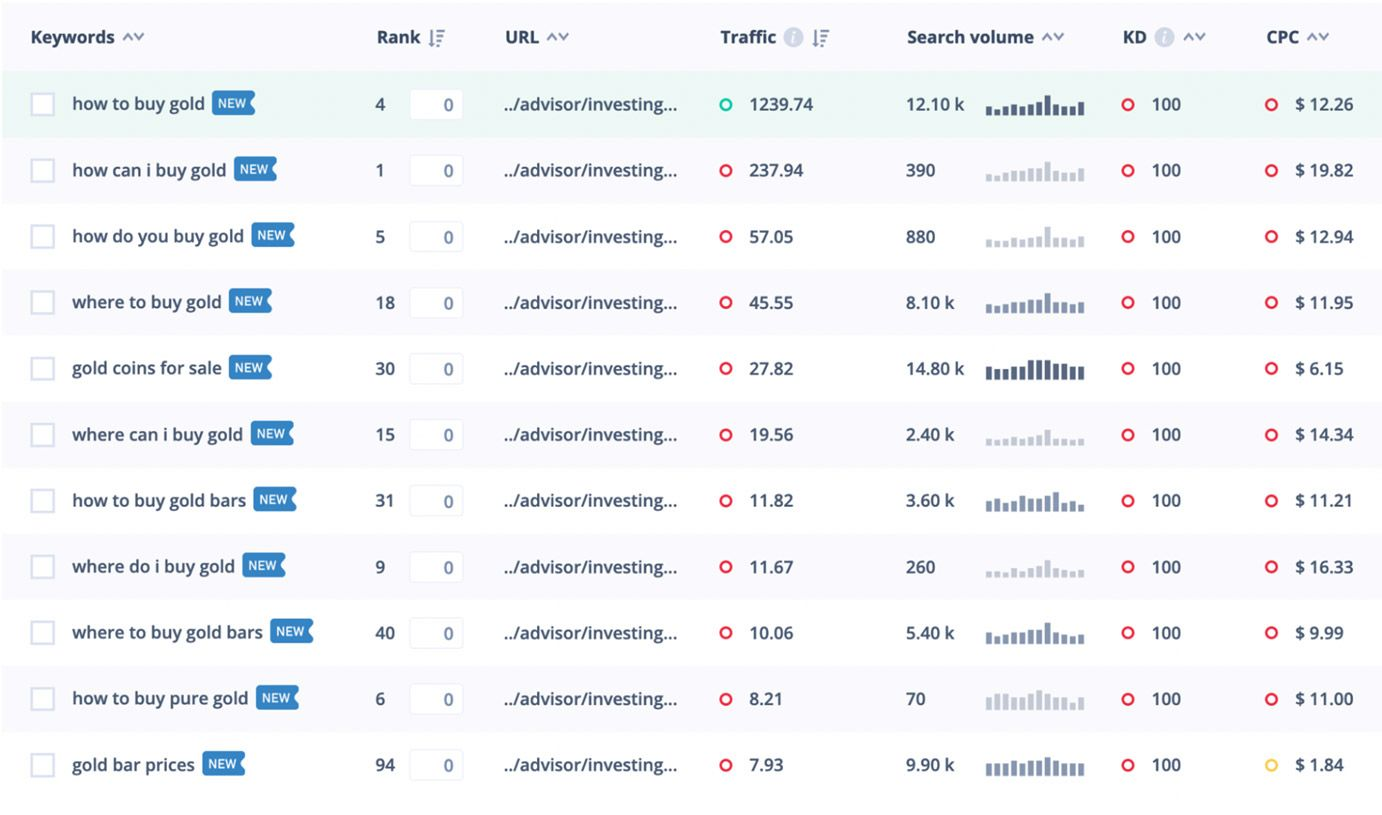This screenshot has height=815, width=1382.
Task: Open URL link for 'where to buy gold'
Action: pyautogui.click(x=590, y=302)
